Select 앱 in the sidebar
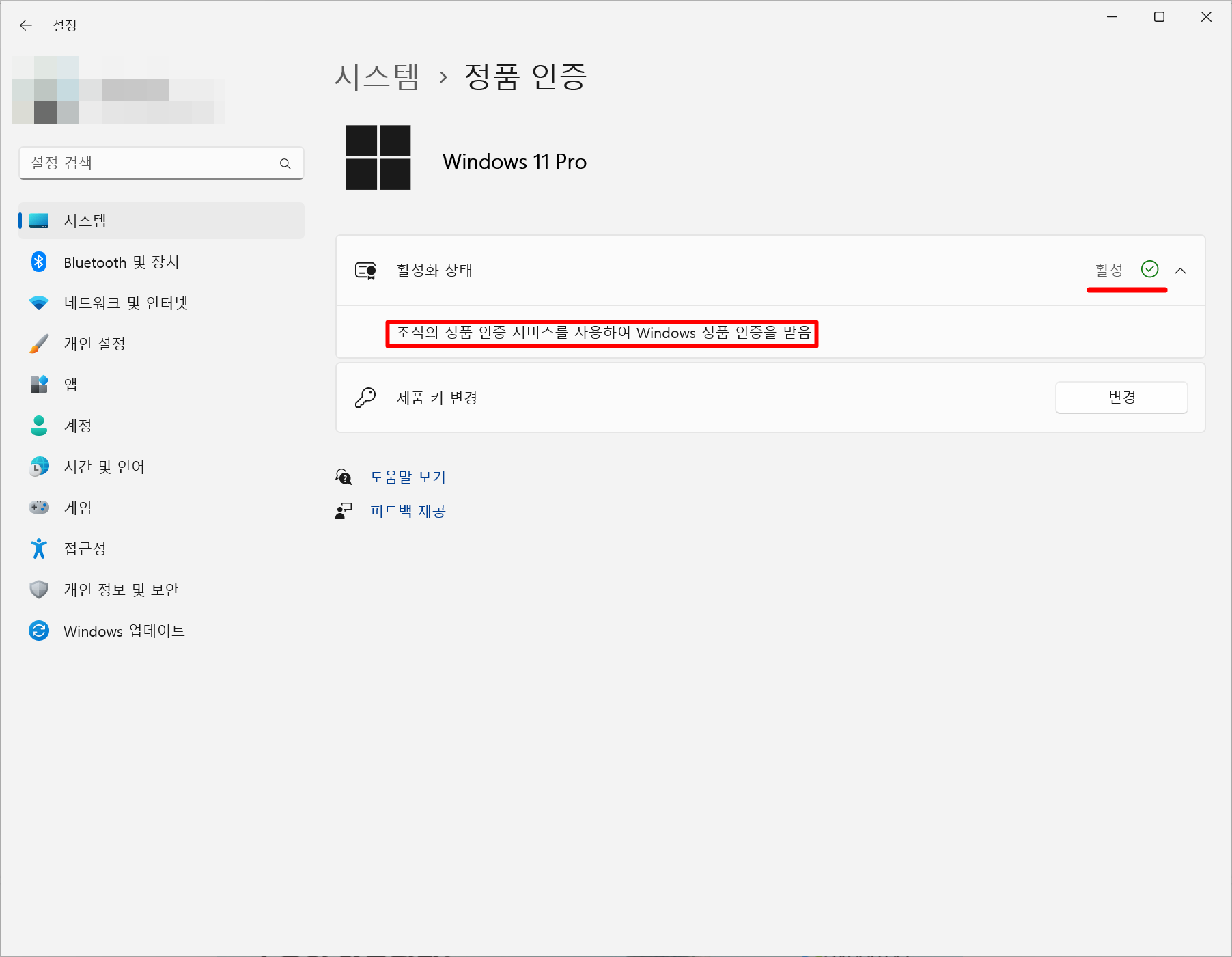Screen dimensions: 1232x957 (x=161, y=385)
